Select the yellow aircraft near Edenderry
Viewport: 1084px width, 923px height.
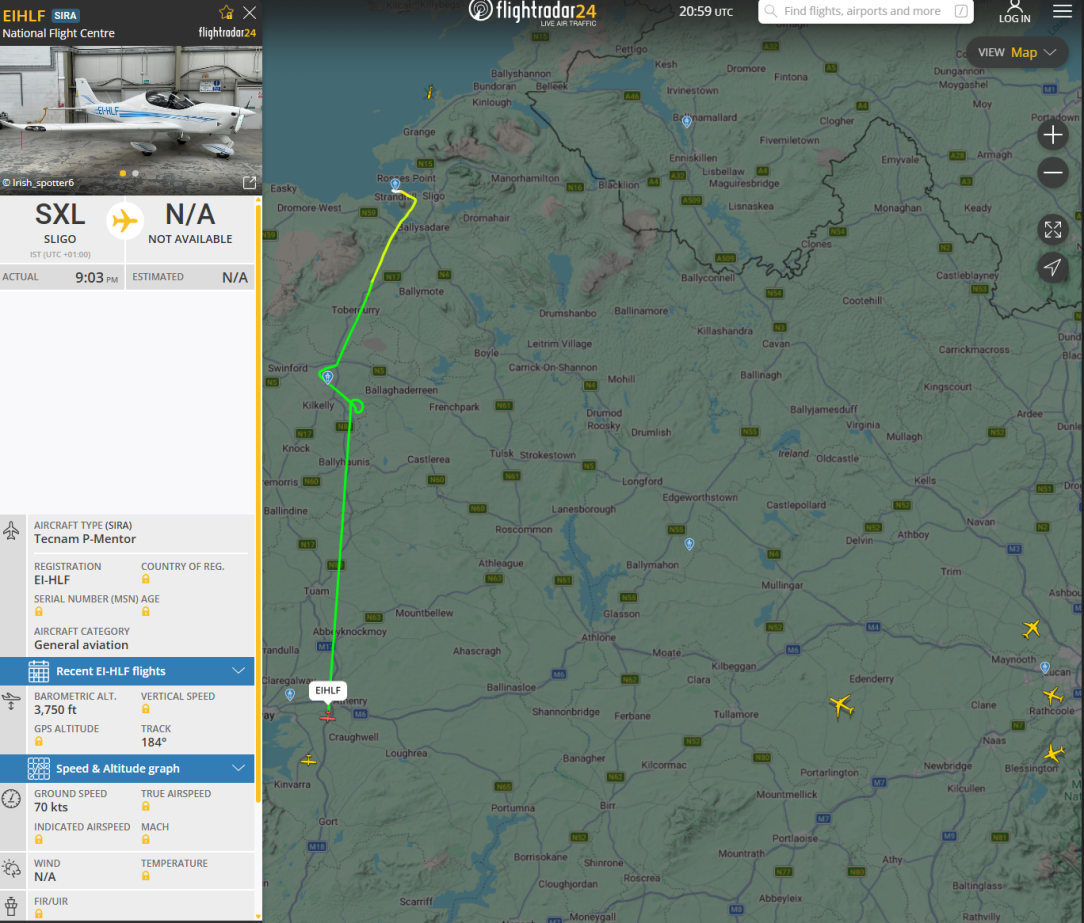click(841, 706)
